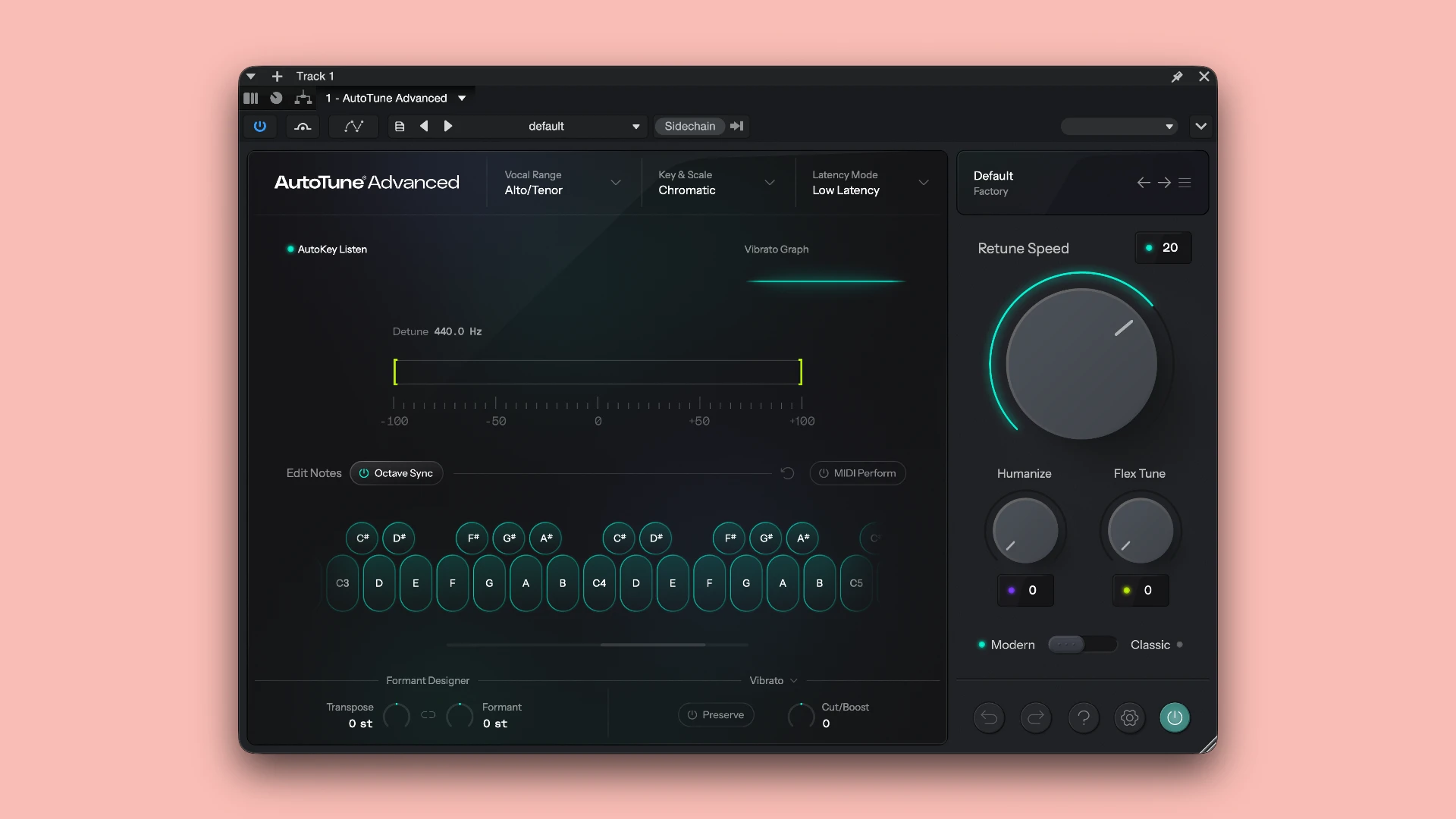Image resolution: width=1456 pixels, height=819 pixels.
Task: Reset edited notes with the circular arrow icon
Action: (787, 473)
